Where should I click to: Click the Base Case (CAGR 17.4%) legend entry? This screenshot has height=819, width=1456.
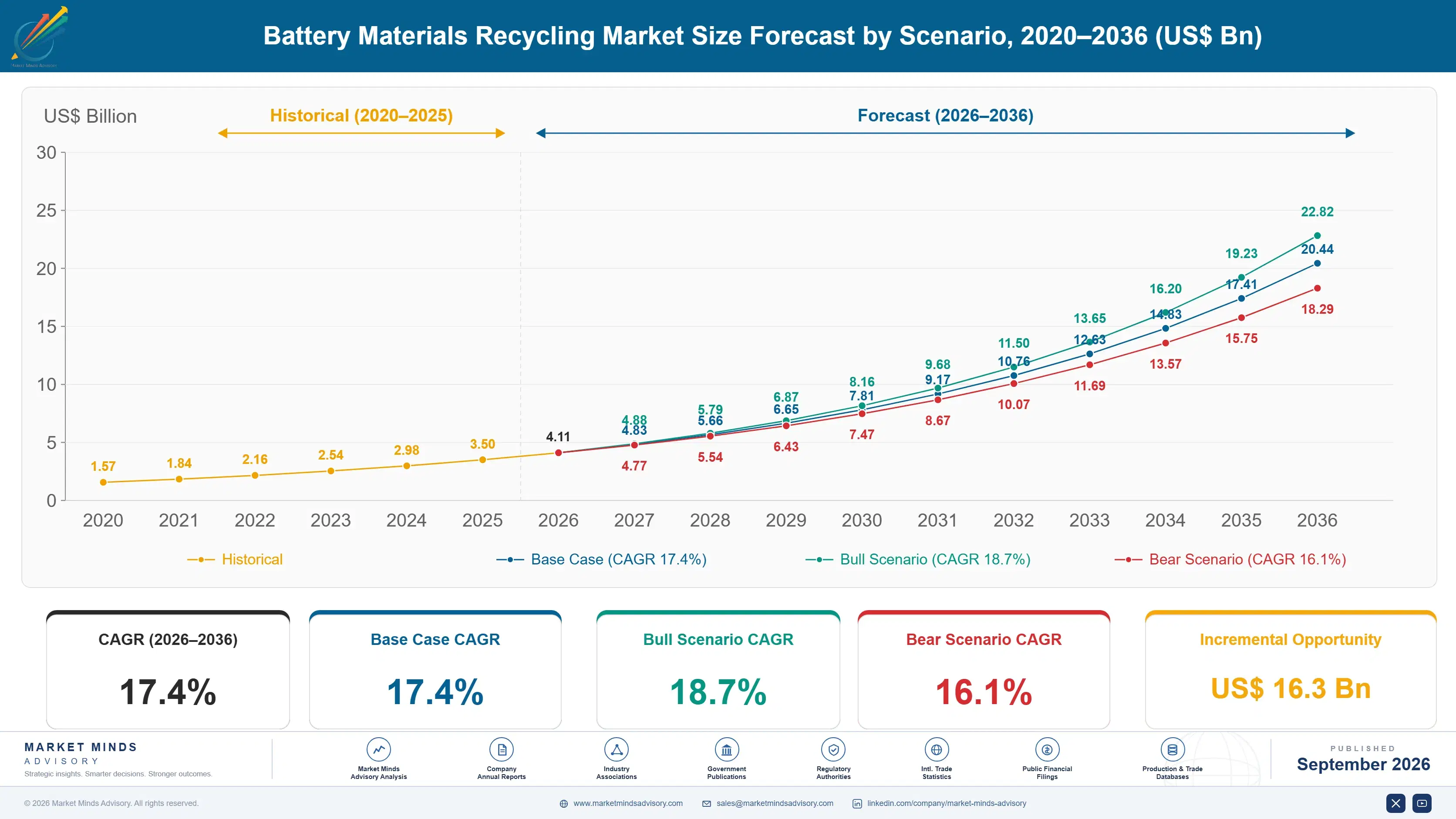[x=601, y=559]
